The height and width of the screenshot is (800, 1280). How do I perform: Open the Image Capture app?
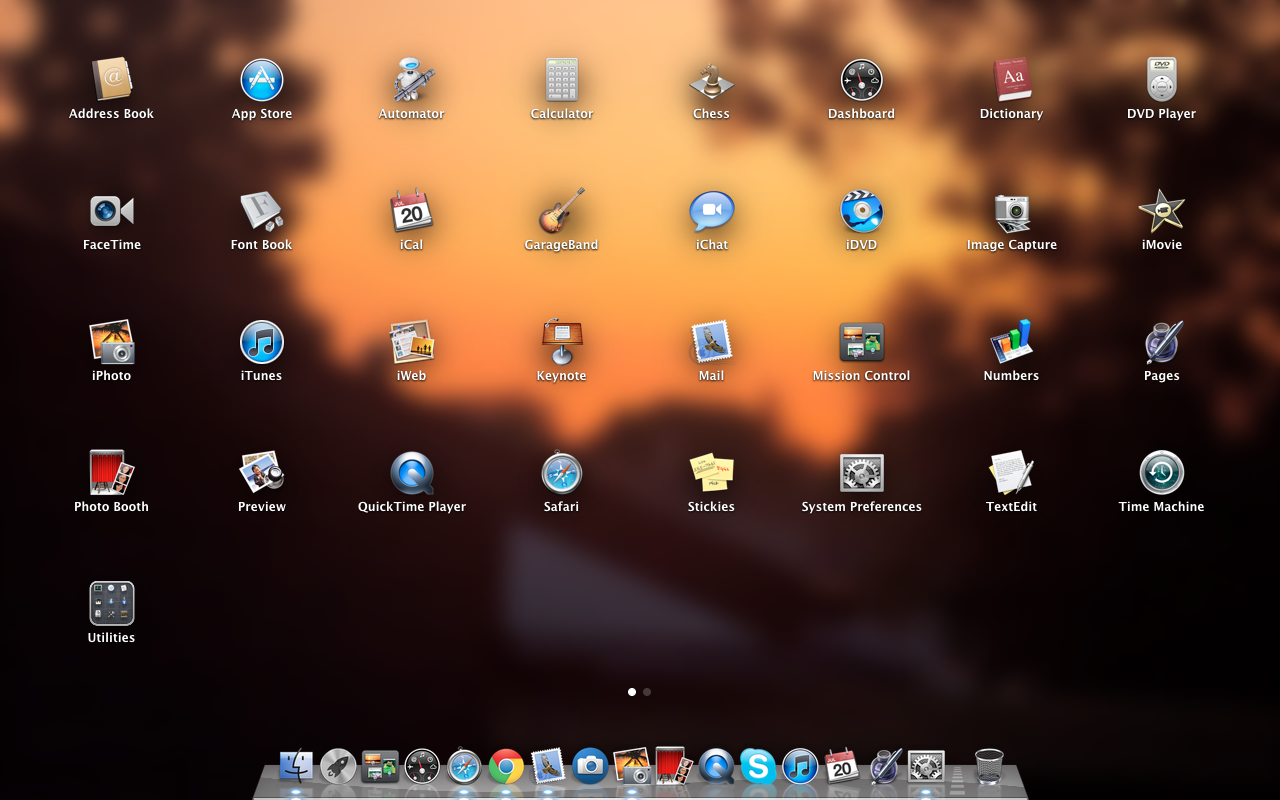tap(1011, 211)
